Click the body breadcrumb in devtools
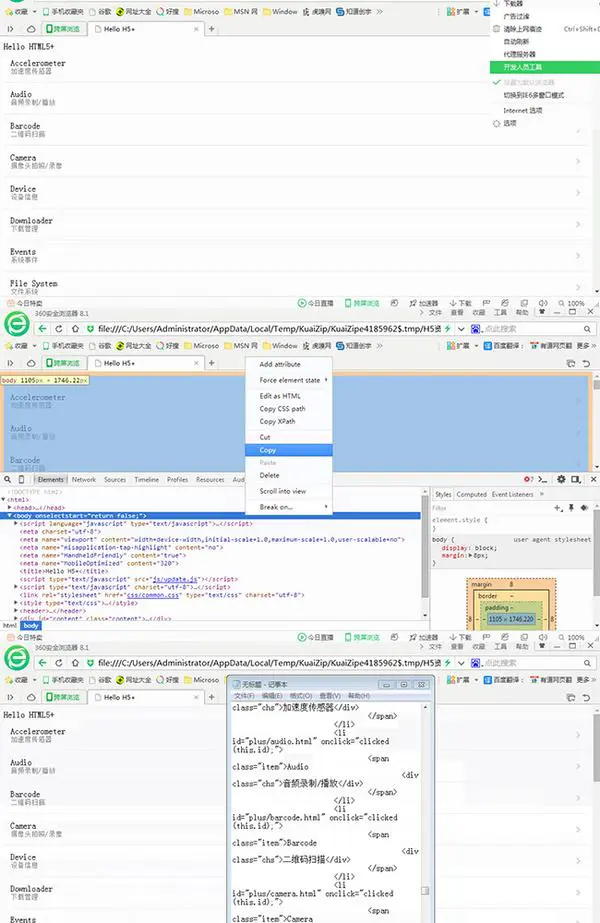Screen dimensions: 600x923 coord(31,626)
